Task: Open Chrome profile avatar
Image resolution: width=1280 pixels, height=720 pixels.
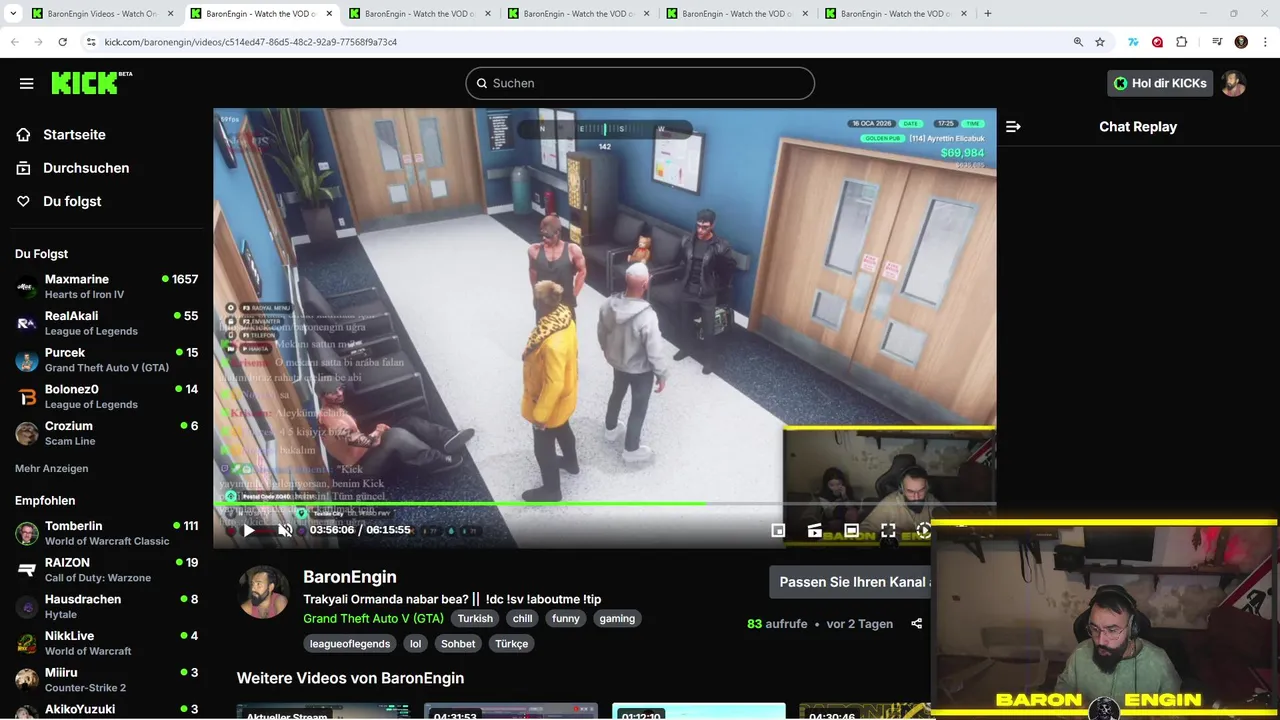Action: click(x=1241, y=42)
